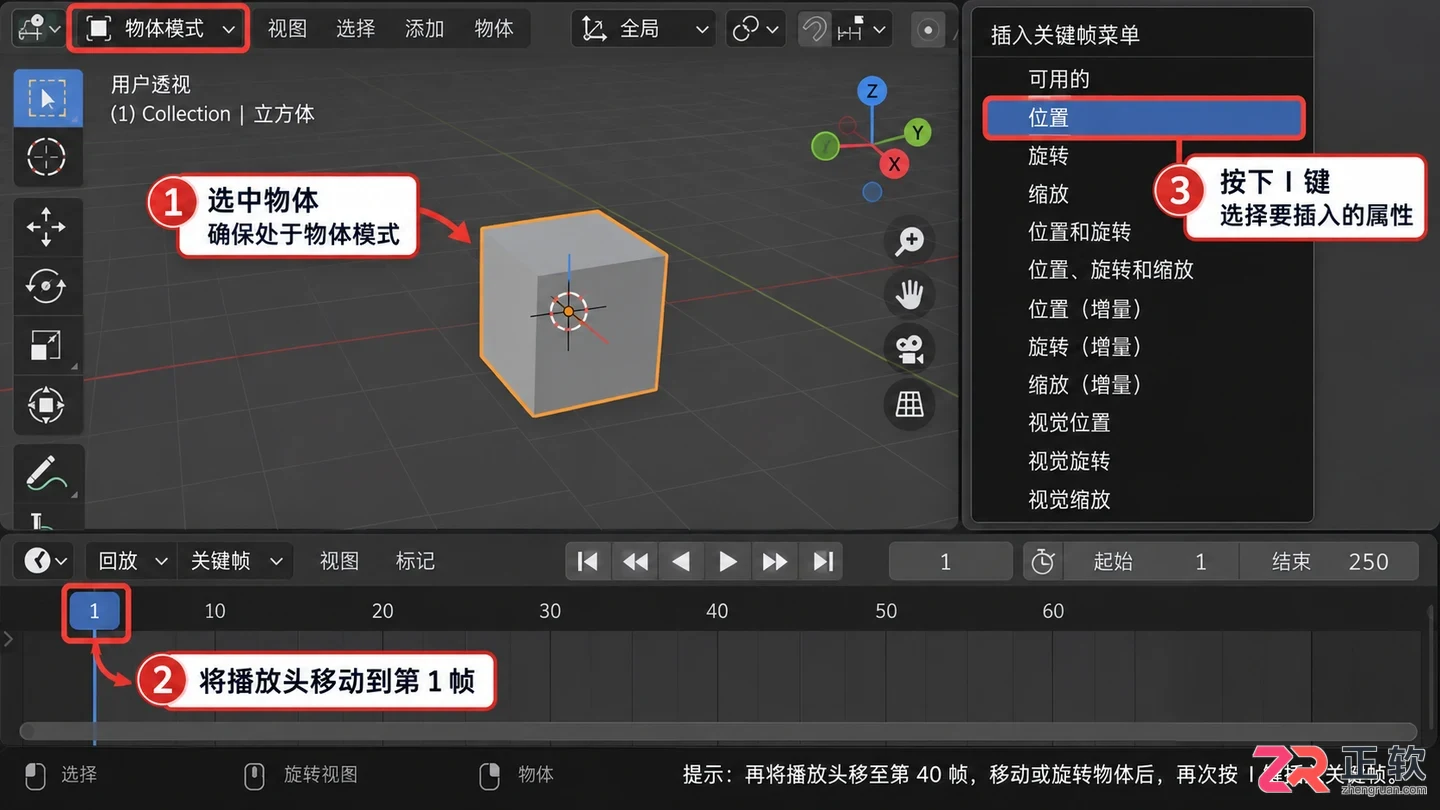Open the 全局 transform orientation dropdown
Image resolution: width=1440 pixels, height=810 pixels.
click(644, 29)
